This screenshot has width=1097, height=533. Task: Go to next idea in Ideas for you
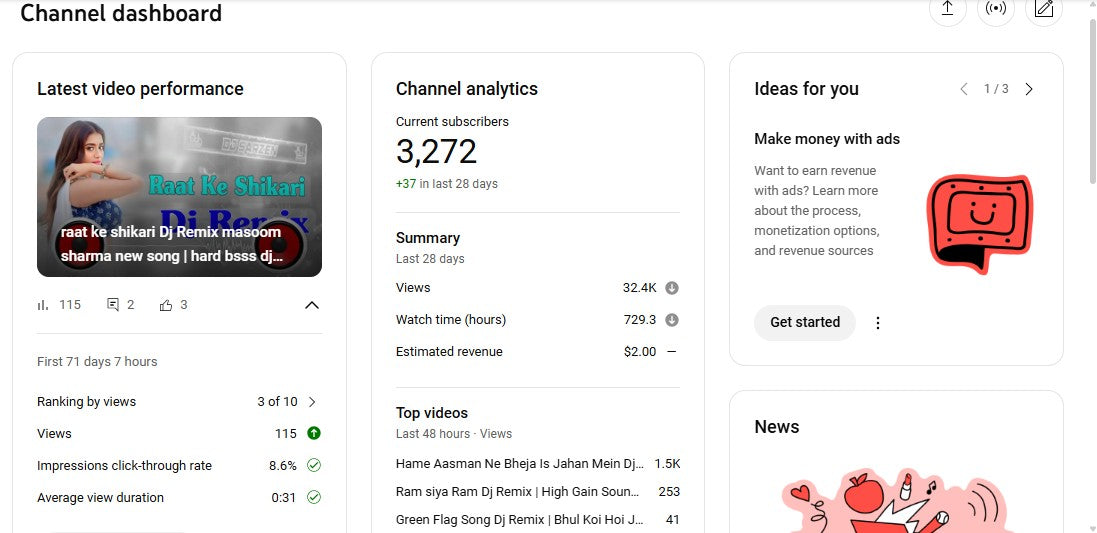1029,89
